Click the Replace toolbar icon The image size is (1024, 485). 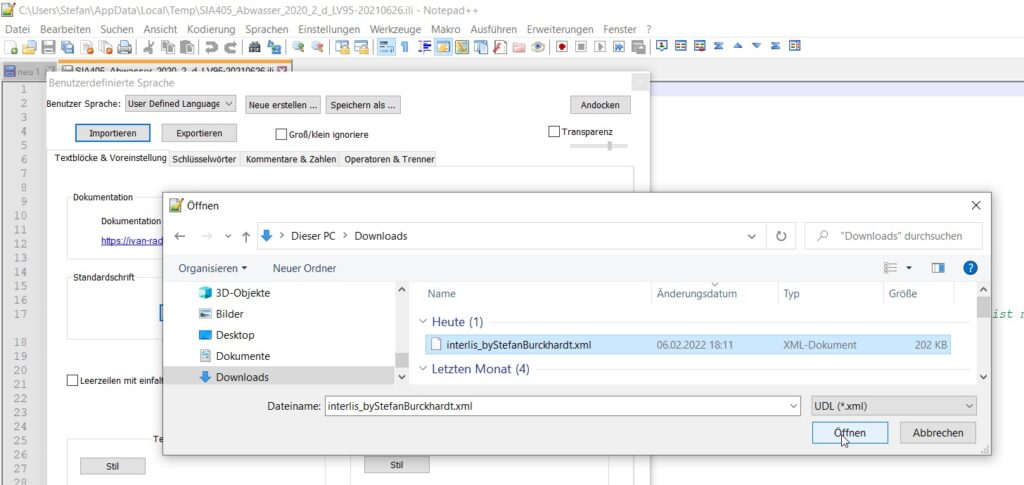pos(274,46)
